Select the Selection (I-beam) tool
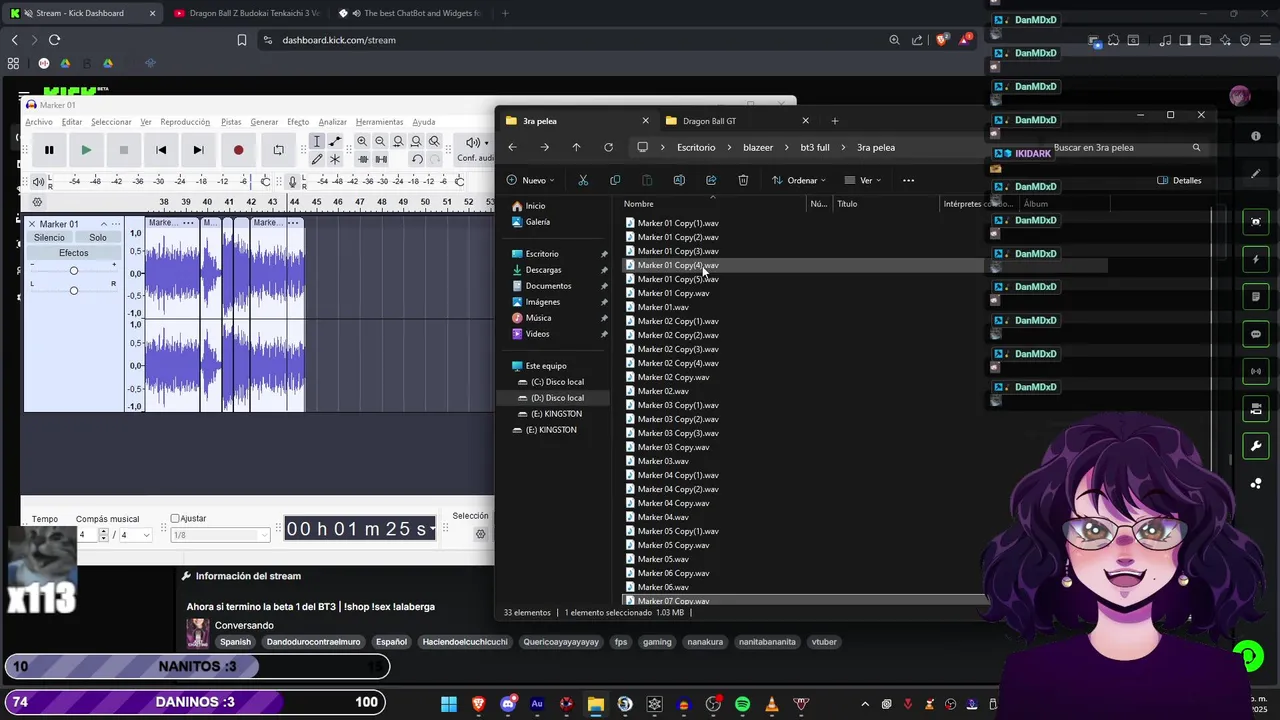The height and width of the screenshot is (720, 1280). click(317, 141)
